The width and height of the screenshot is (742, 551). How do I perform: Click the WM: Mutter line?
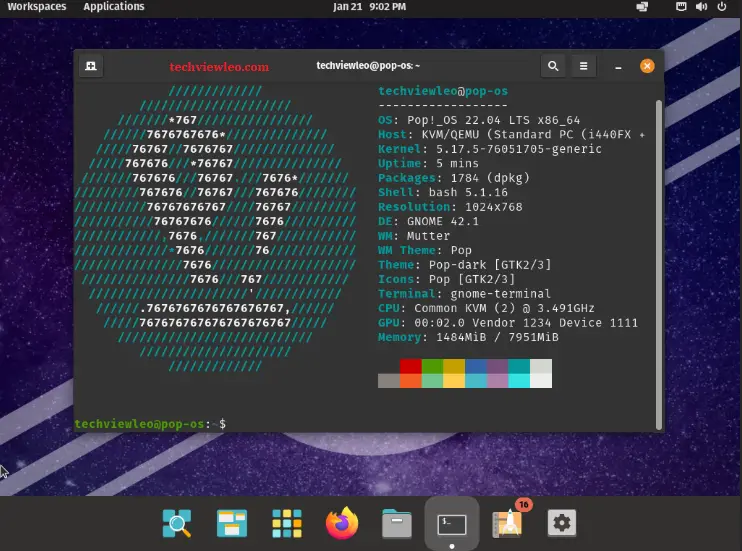click(x=414, y=236)
